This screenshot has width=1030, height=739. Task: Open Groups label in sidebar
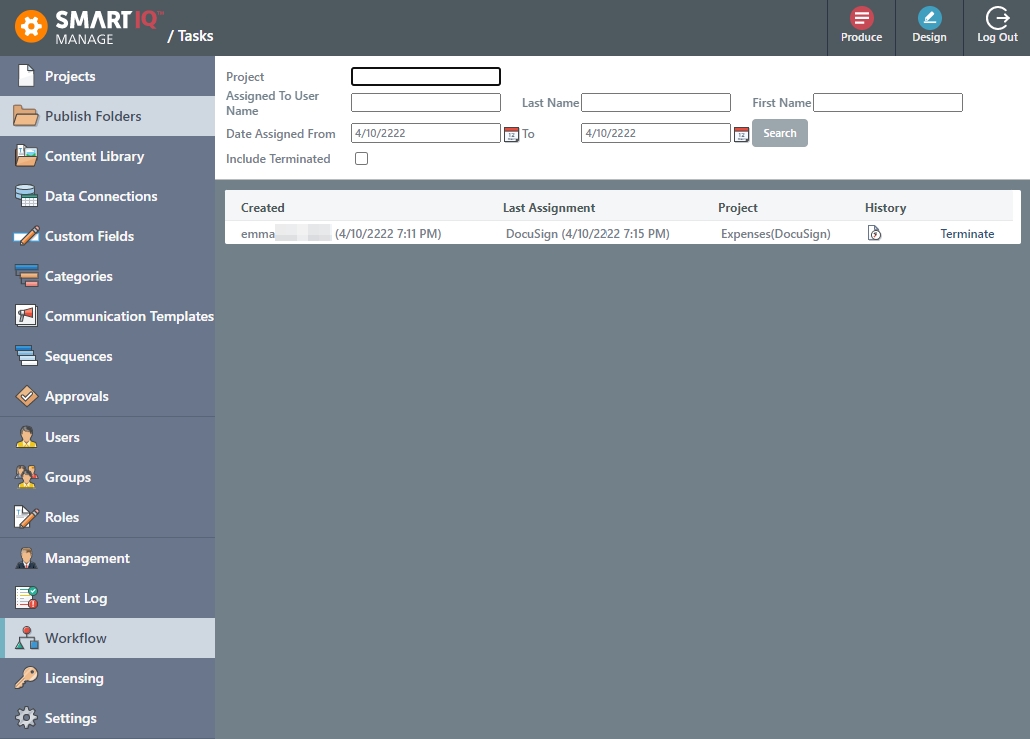(68, 477)
